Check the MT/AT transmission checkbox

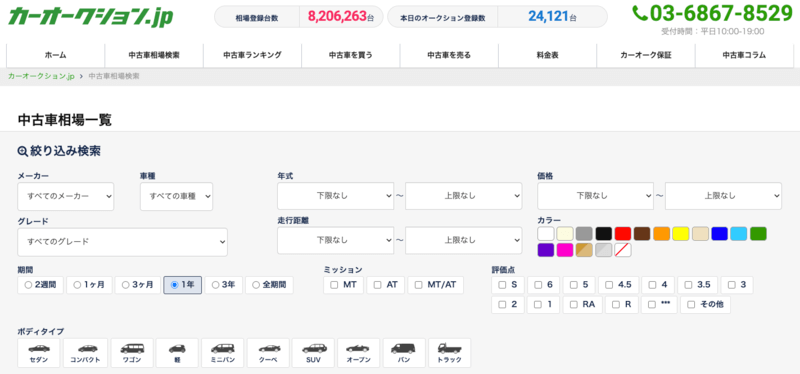pyautogui.click(x=419, y=285)
